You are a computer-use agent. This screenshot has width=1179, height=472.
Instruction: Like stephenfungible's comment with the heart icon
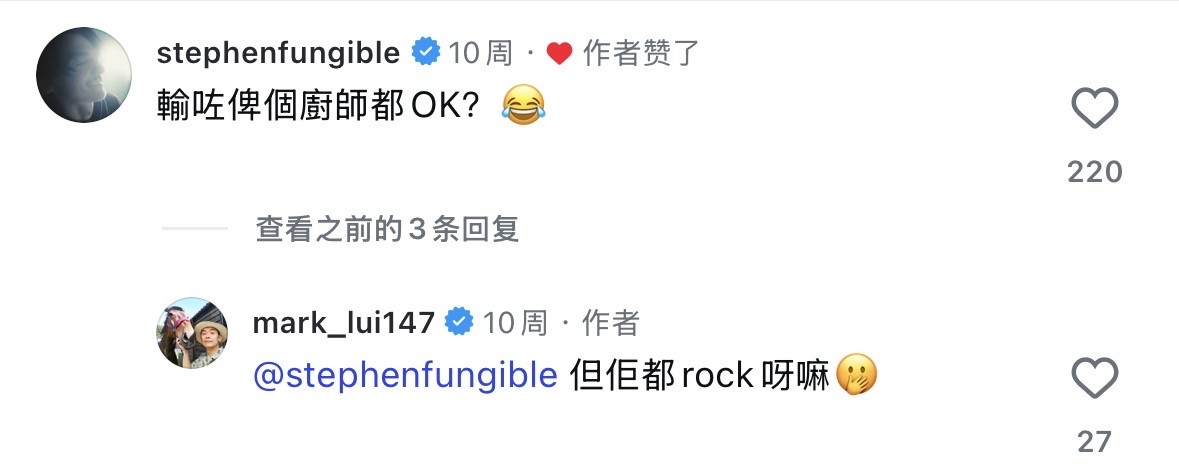1094,108
